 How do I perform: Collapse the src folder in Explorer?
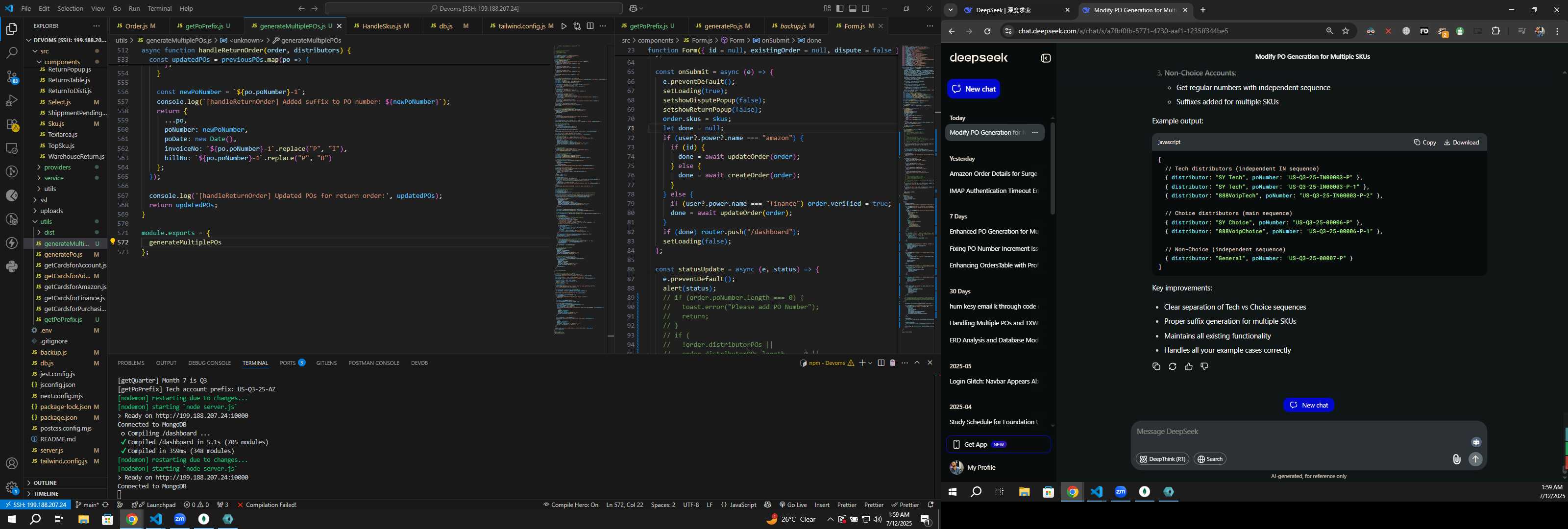(x=65, y=51)
